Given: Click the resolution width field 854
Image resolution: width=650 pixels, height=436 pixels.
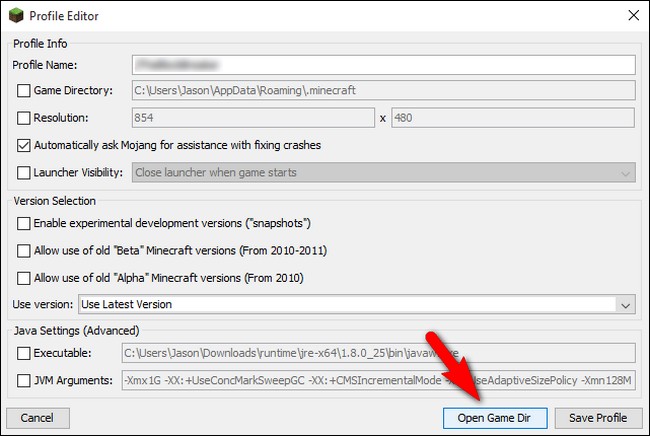Looking at the screenshot, I should click(x=253, y=118).
